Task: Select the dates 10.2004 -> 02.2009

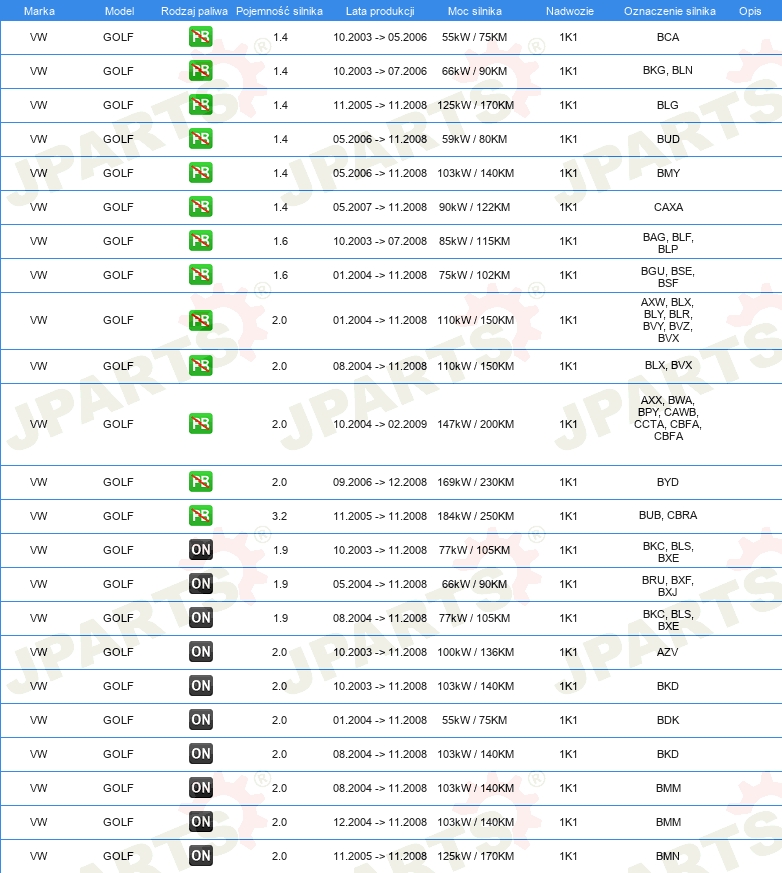Action: 380,424
